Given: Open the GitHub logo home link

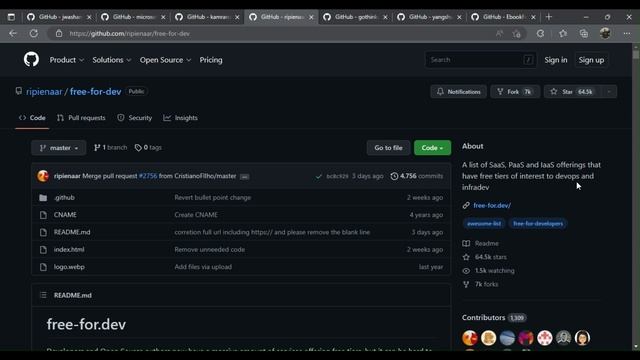Looking at the screenshot, I should coord(31,60).
